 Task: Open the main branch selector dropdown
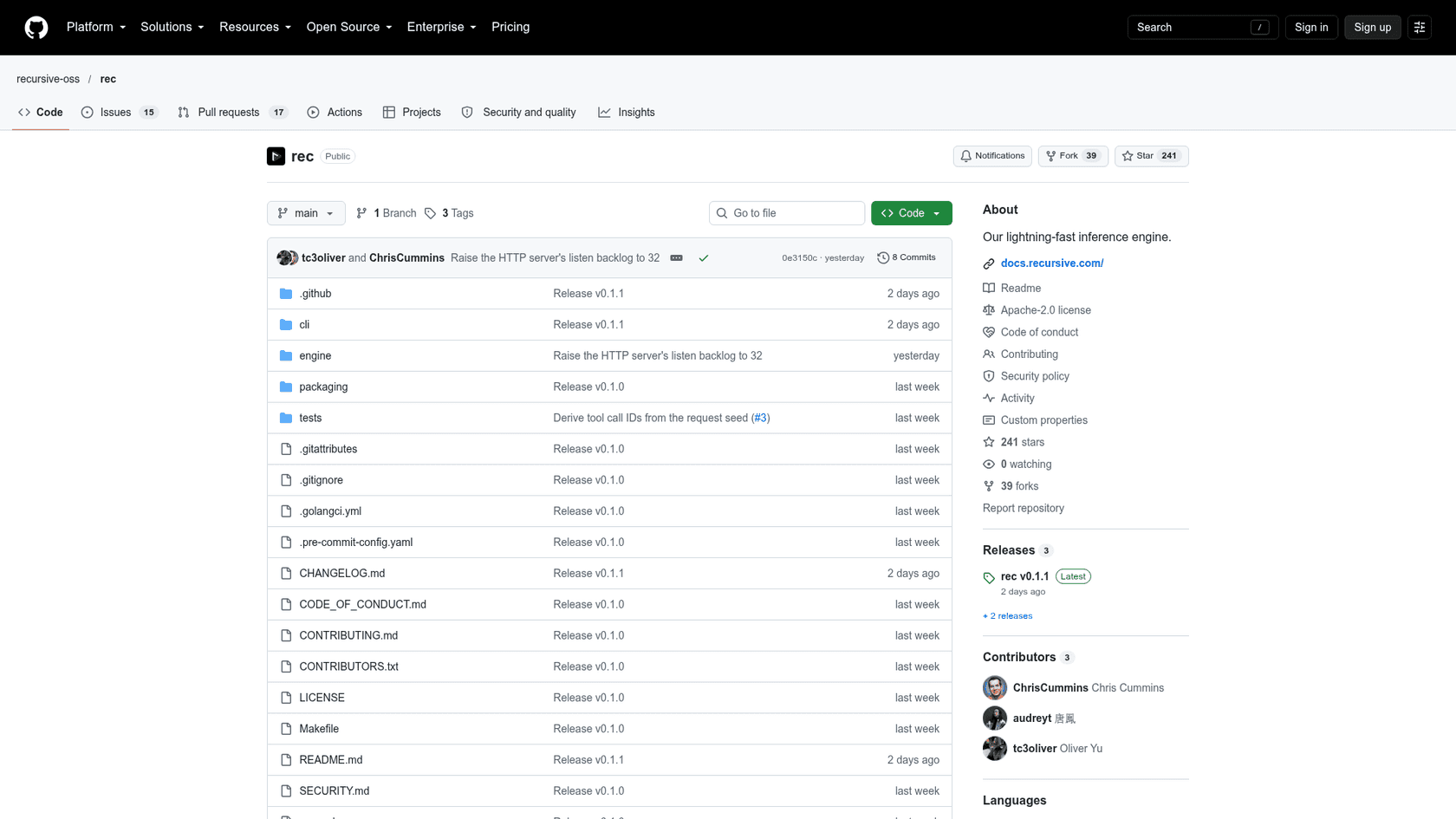pos(306,213)
